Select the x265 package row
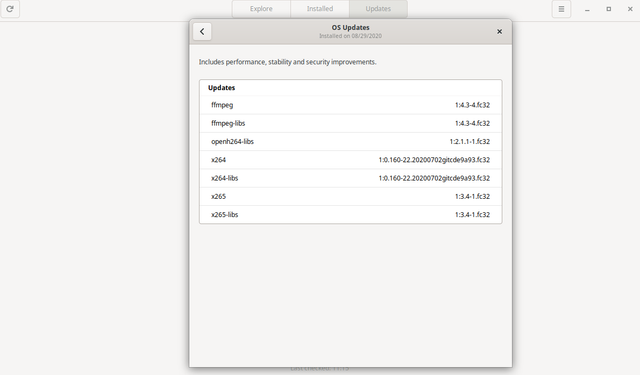This screenshot has height=375, width=640. 351,197
